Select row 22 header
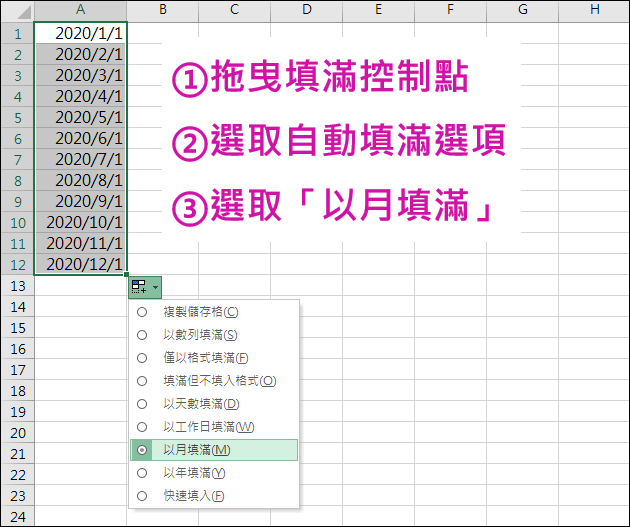This screenshot has height=527, width=630. click(x=18, y=475)
